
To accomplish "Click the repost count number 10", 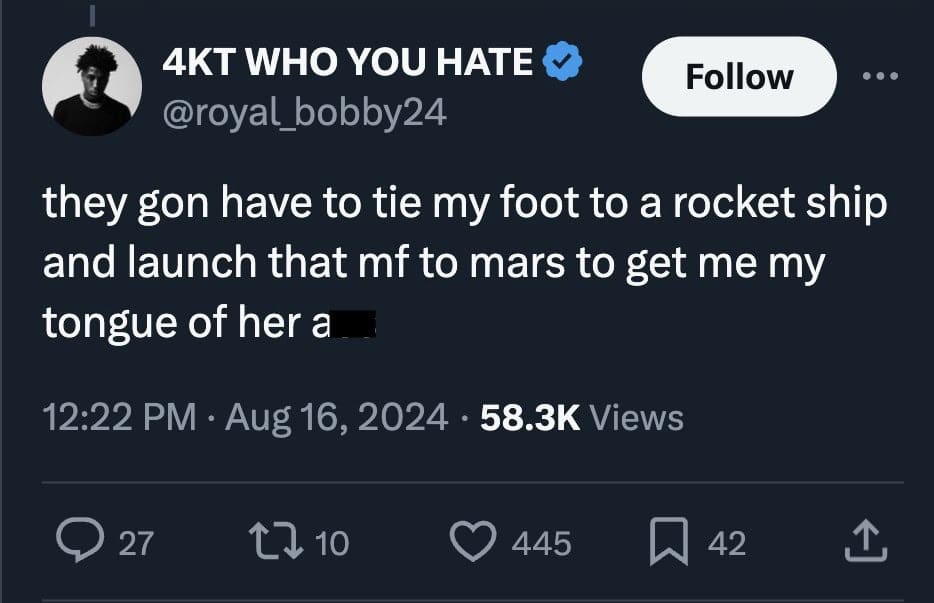I will pos(332,543).
